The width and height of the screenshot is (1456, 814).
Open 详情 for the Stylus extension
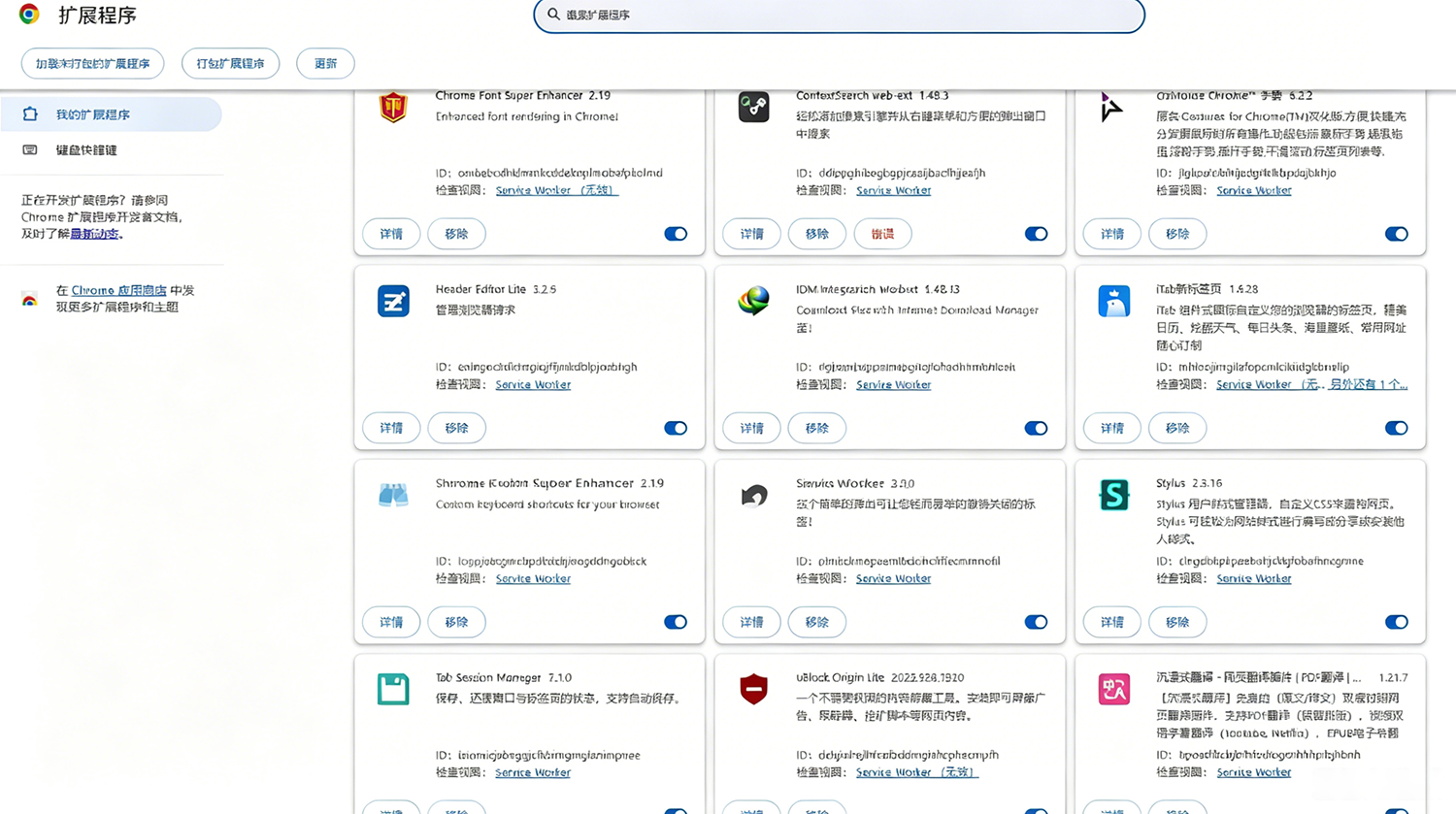point(1112,622)
